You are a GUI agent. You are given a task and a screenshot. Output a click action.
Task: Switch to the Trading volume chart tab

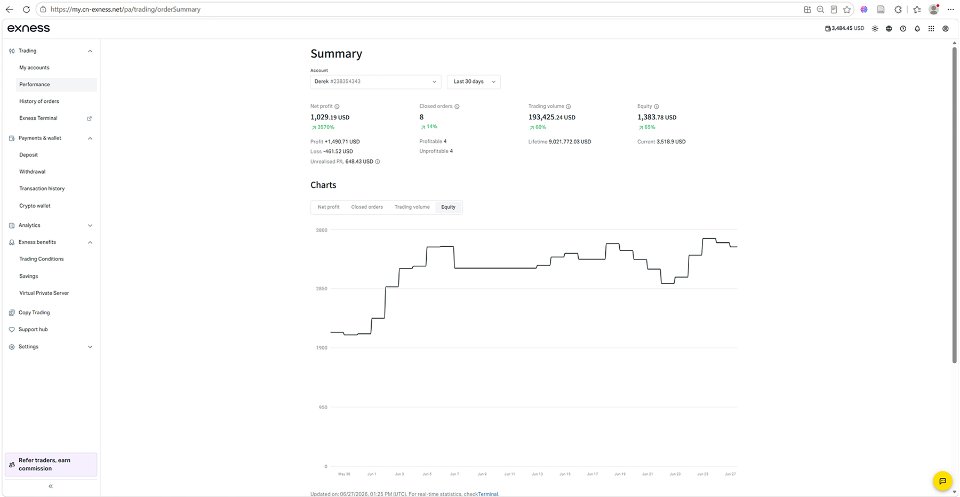point(412,207)
